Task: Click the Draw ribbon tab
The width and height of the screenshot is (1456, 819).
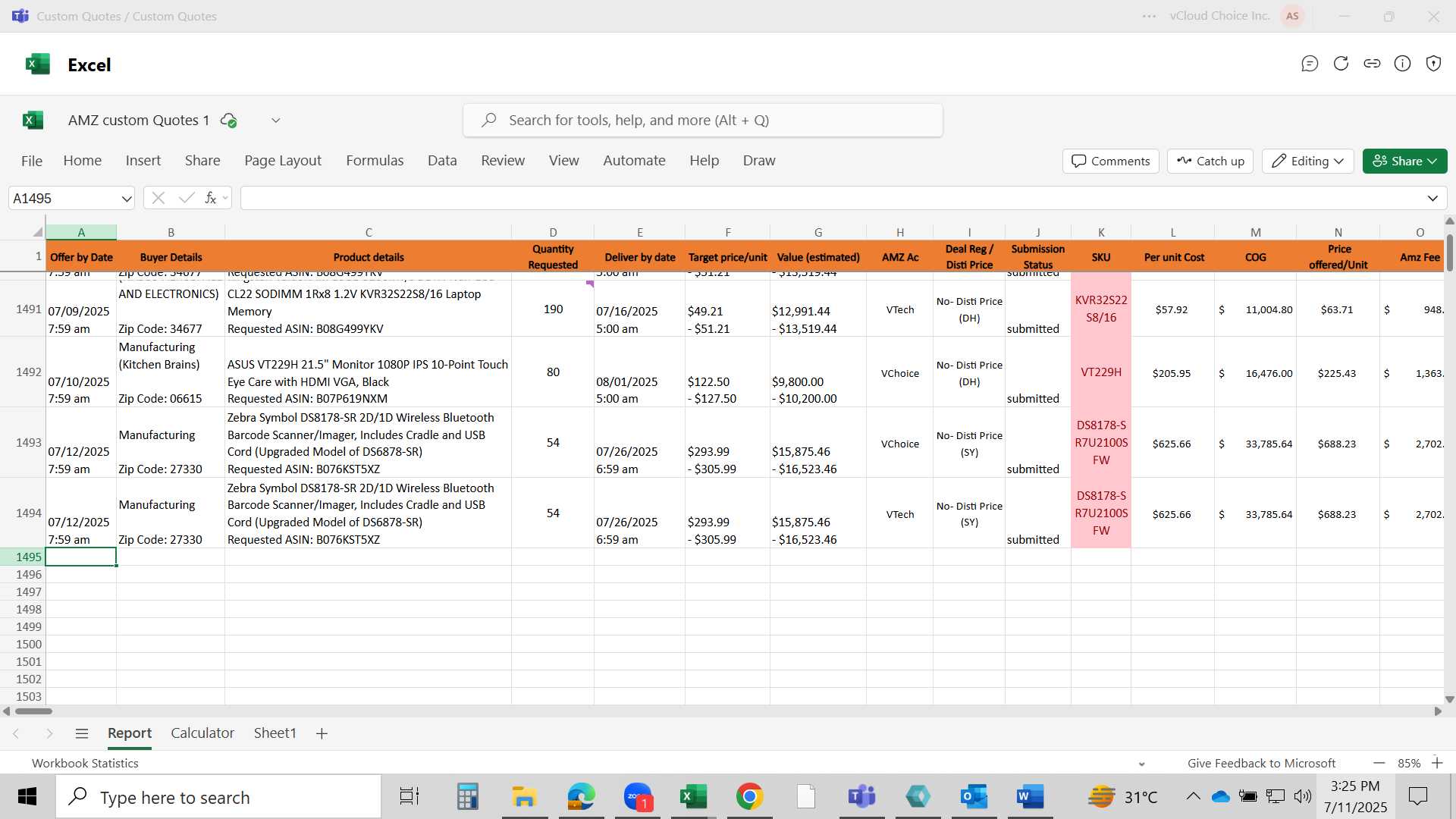Action: pos(759,161)
